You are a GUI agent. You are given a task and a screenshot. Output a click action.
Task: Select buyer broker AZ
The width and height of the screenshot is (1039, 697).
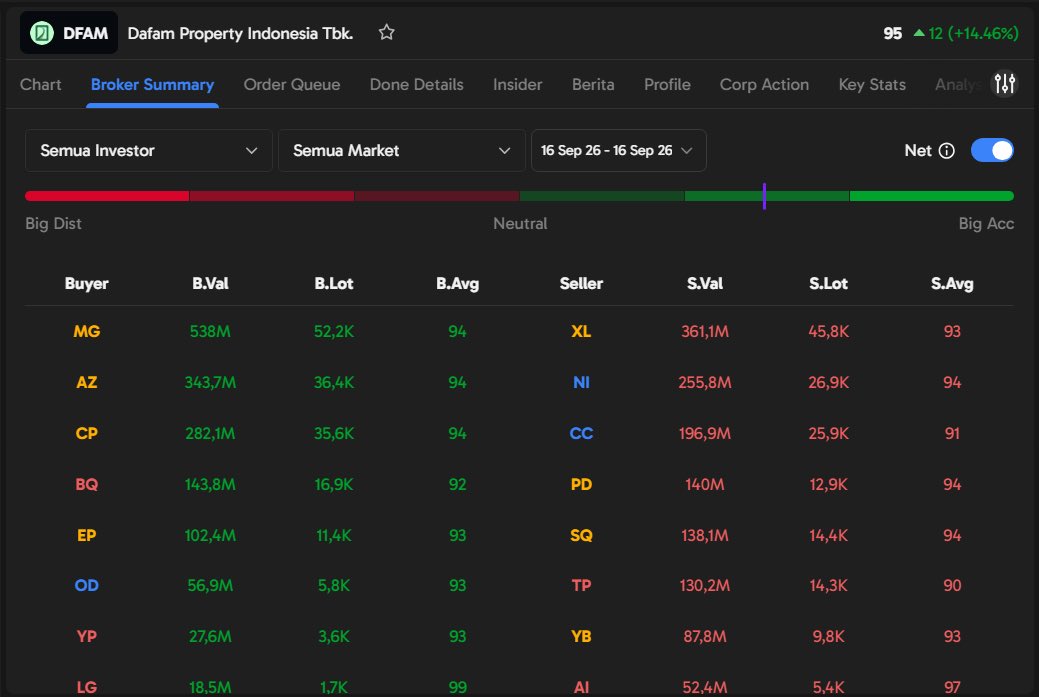click(x=87, y=382)
